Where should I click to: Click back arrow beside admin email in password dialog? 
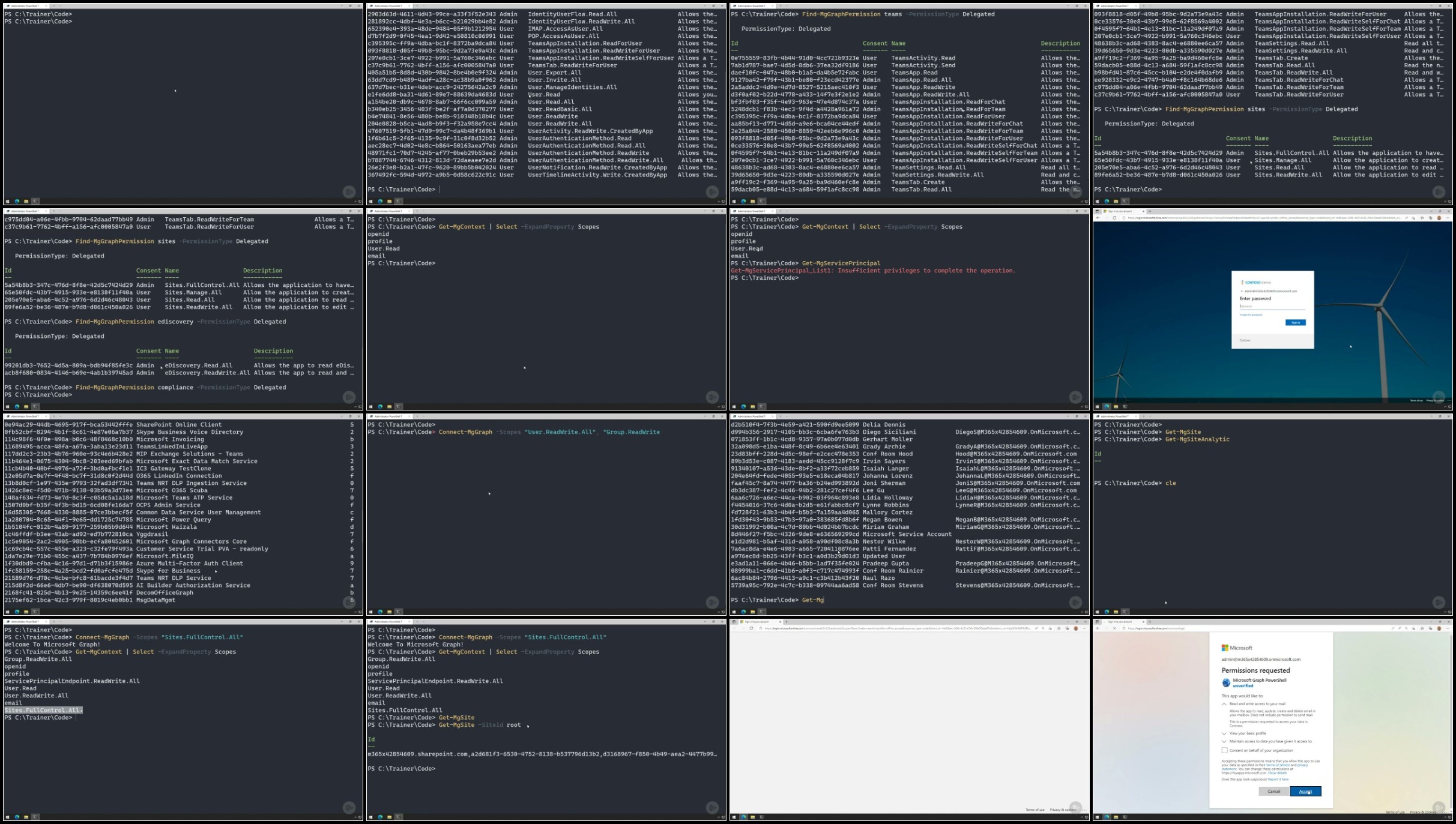click(1242, 291)
